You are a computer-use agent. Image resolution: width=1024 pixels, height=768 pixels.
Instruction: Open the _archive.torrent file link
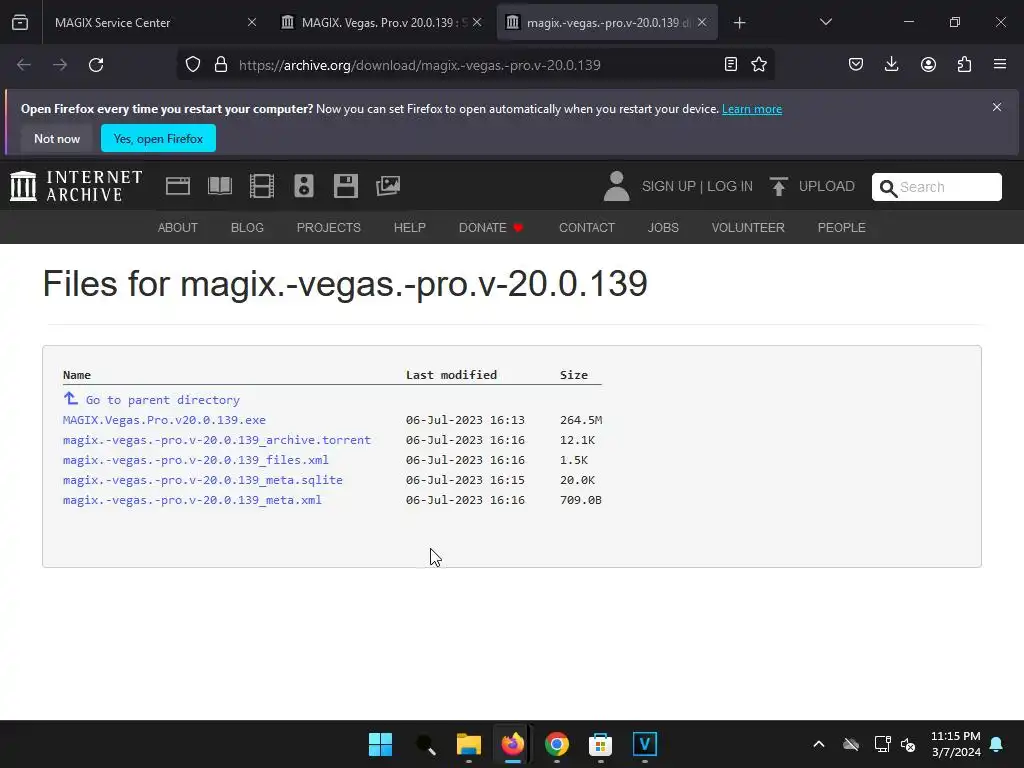tap(217, 440)
